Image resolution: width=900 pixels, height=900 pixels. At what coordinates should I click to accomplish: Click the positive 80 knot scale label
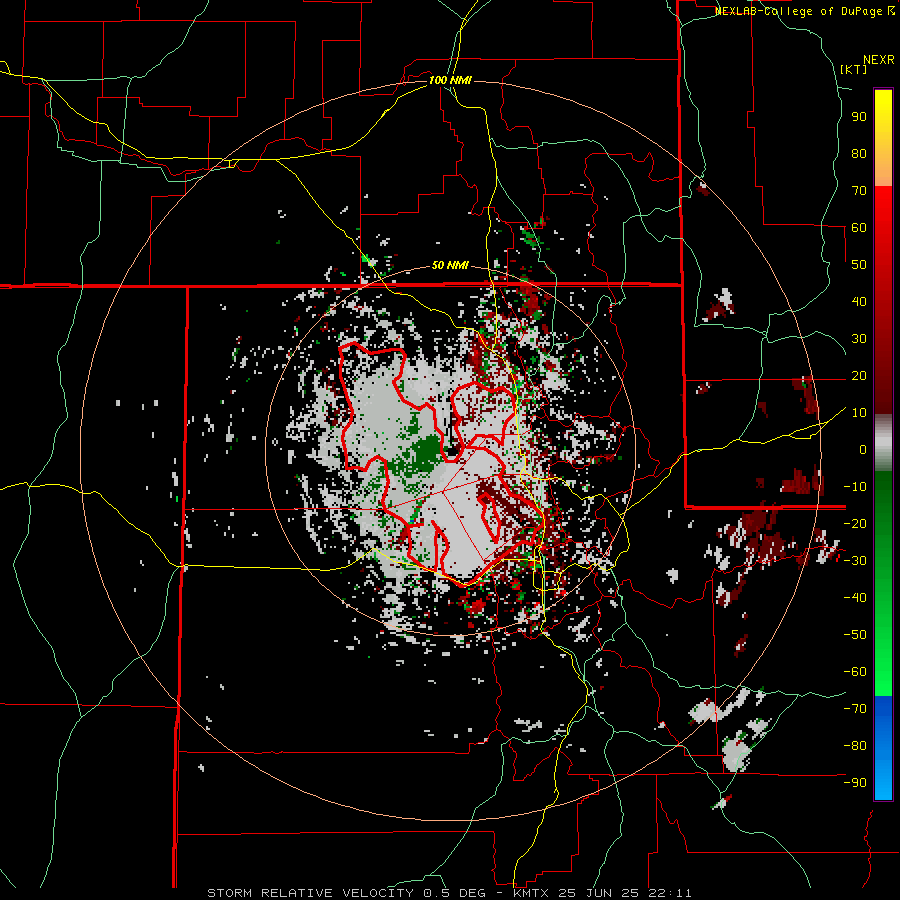(859, 153)
